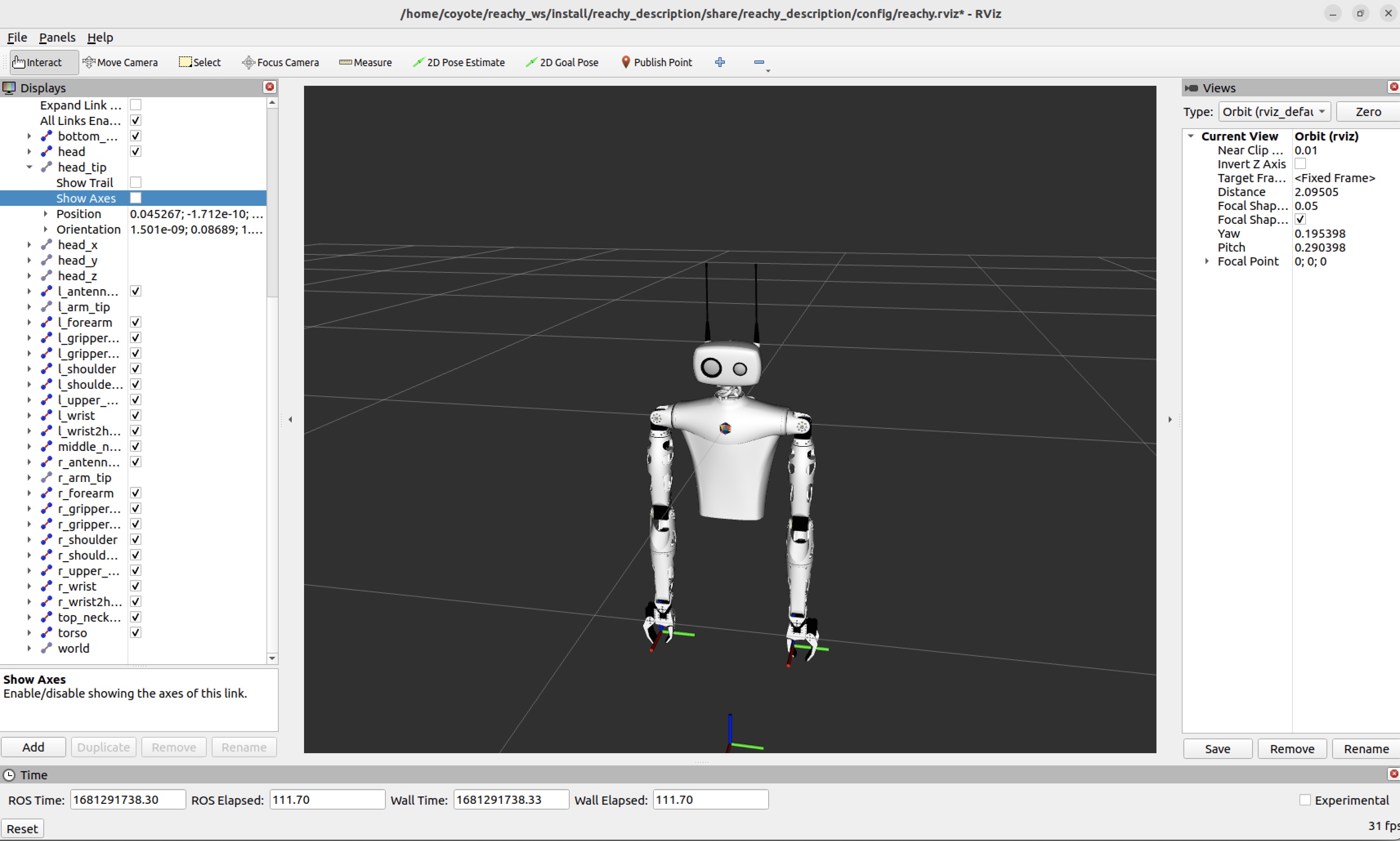Activate the Focus Camera tool
This screenshot has width=1400, height=841.
tap(280, 62)
